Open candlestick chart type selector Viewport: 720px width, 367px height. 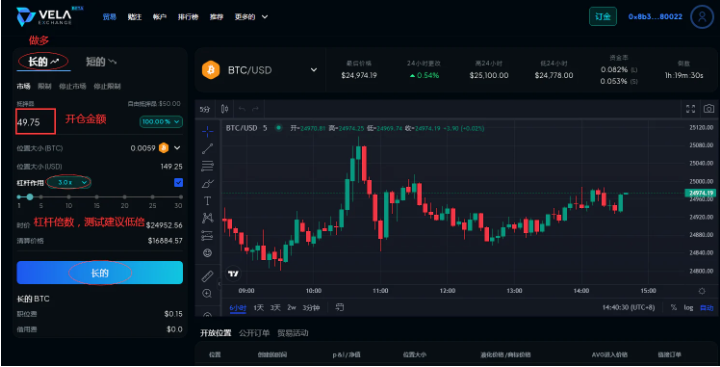point(225,109)
